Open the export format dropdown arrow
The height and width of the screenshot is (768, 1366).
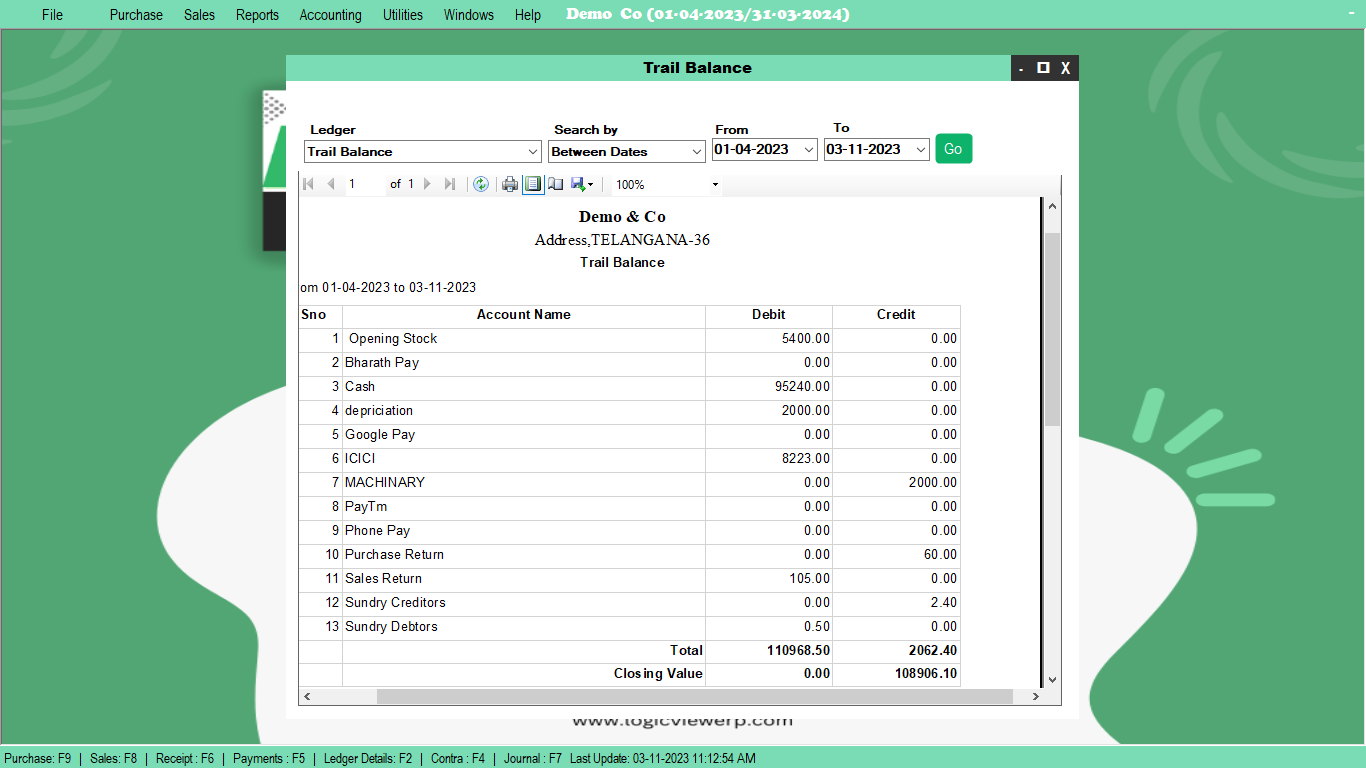click(x=590, y=184)
